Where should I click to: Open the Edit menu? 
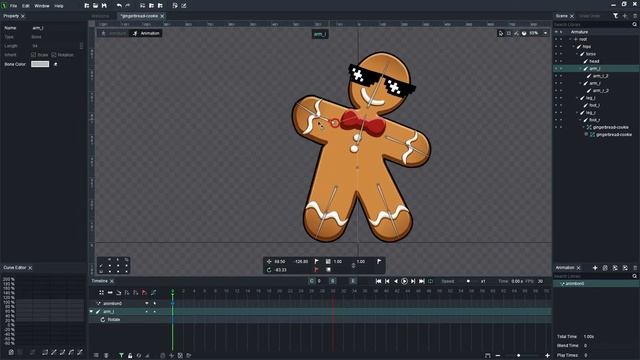click(x=26, y=6)
